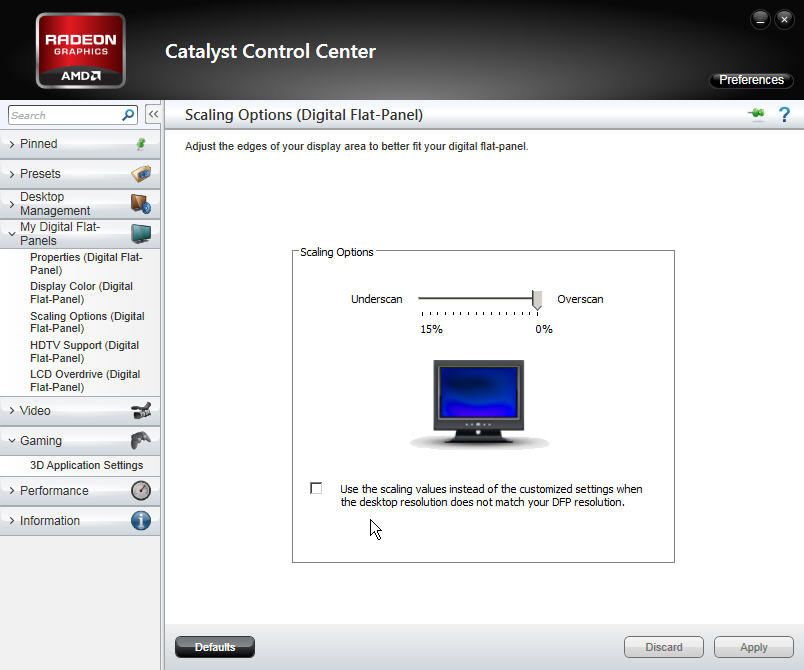
Task: Open Display Color (Digital Flat-Panel) page
Action: [x=81, y=293]
